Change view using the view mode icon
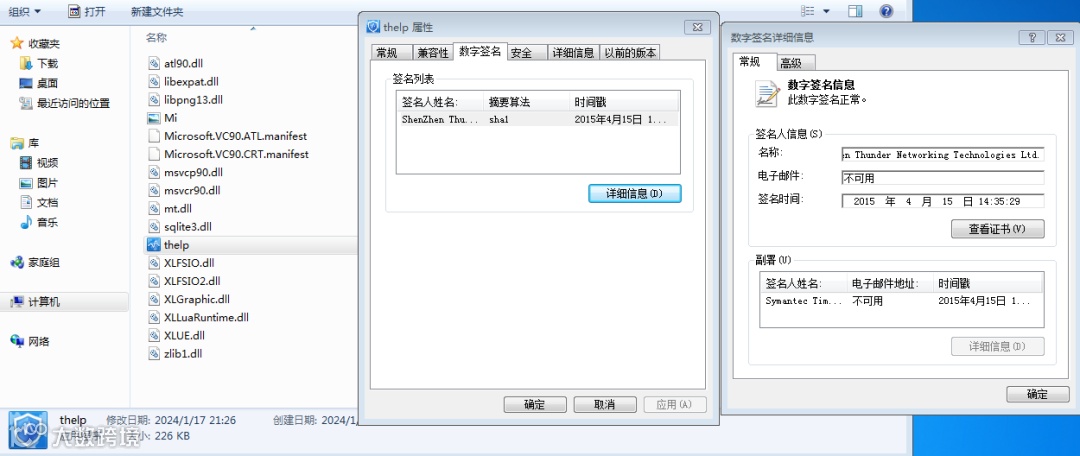This screenshot has height=456, width=1080. tap(808, 11)
